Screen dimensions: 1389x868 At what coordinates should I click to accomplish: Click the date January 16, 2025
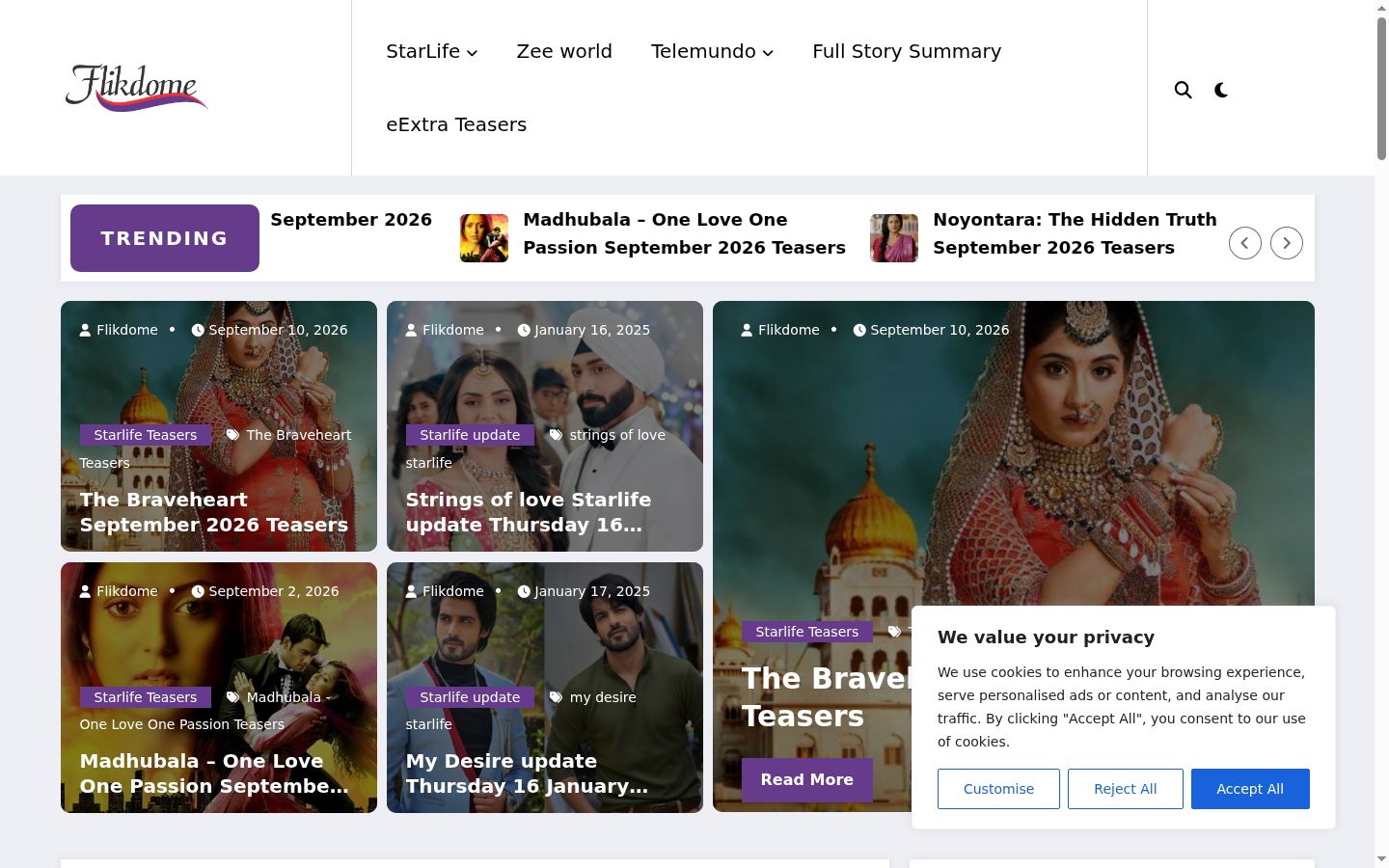[x=592, y=330]
